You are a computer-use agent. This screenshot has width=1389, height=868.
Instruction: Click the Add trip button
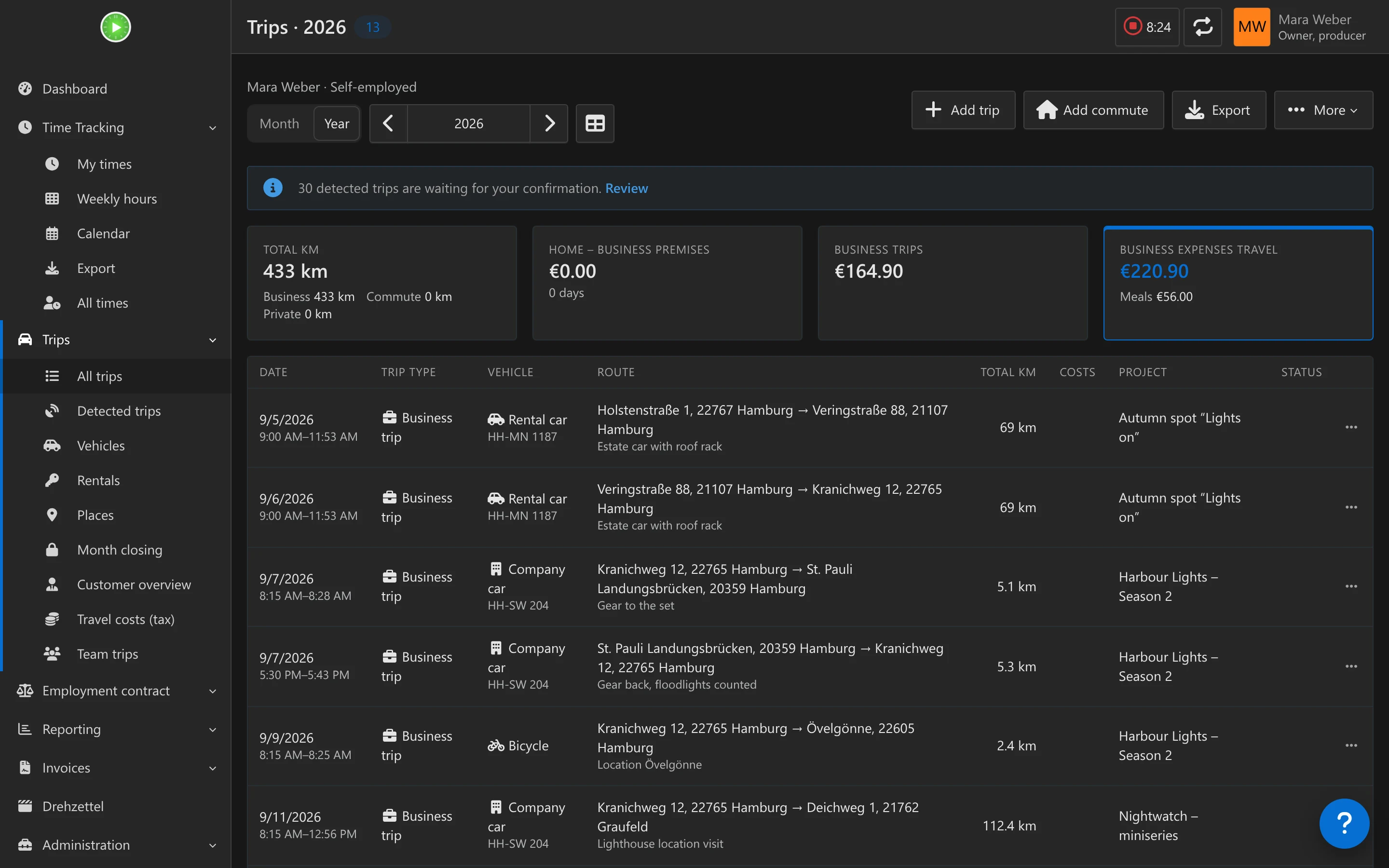[x=963, y=110]
